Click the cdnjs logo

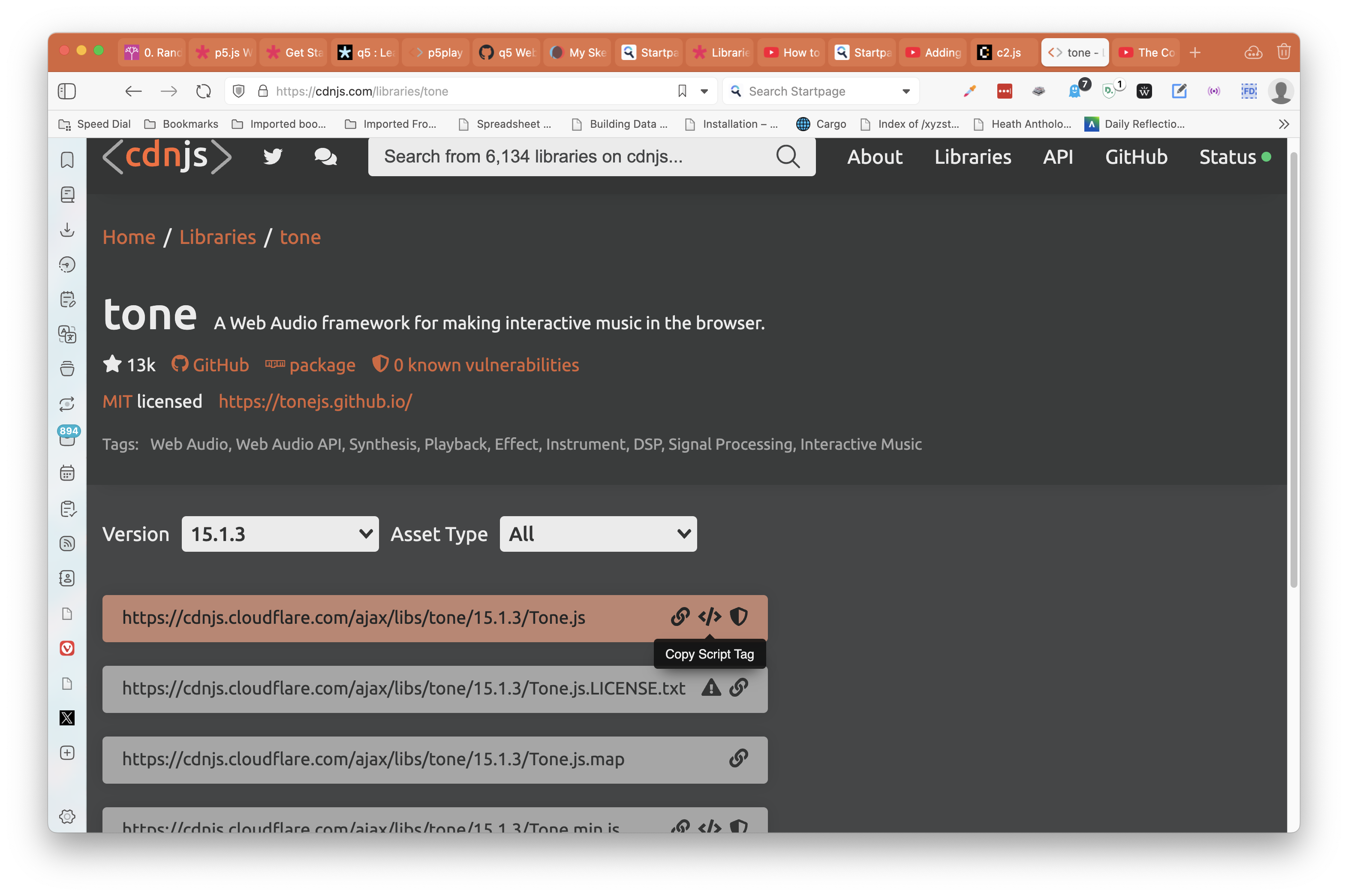click(x=167, y=156)
